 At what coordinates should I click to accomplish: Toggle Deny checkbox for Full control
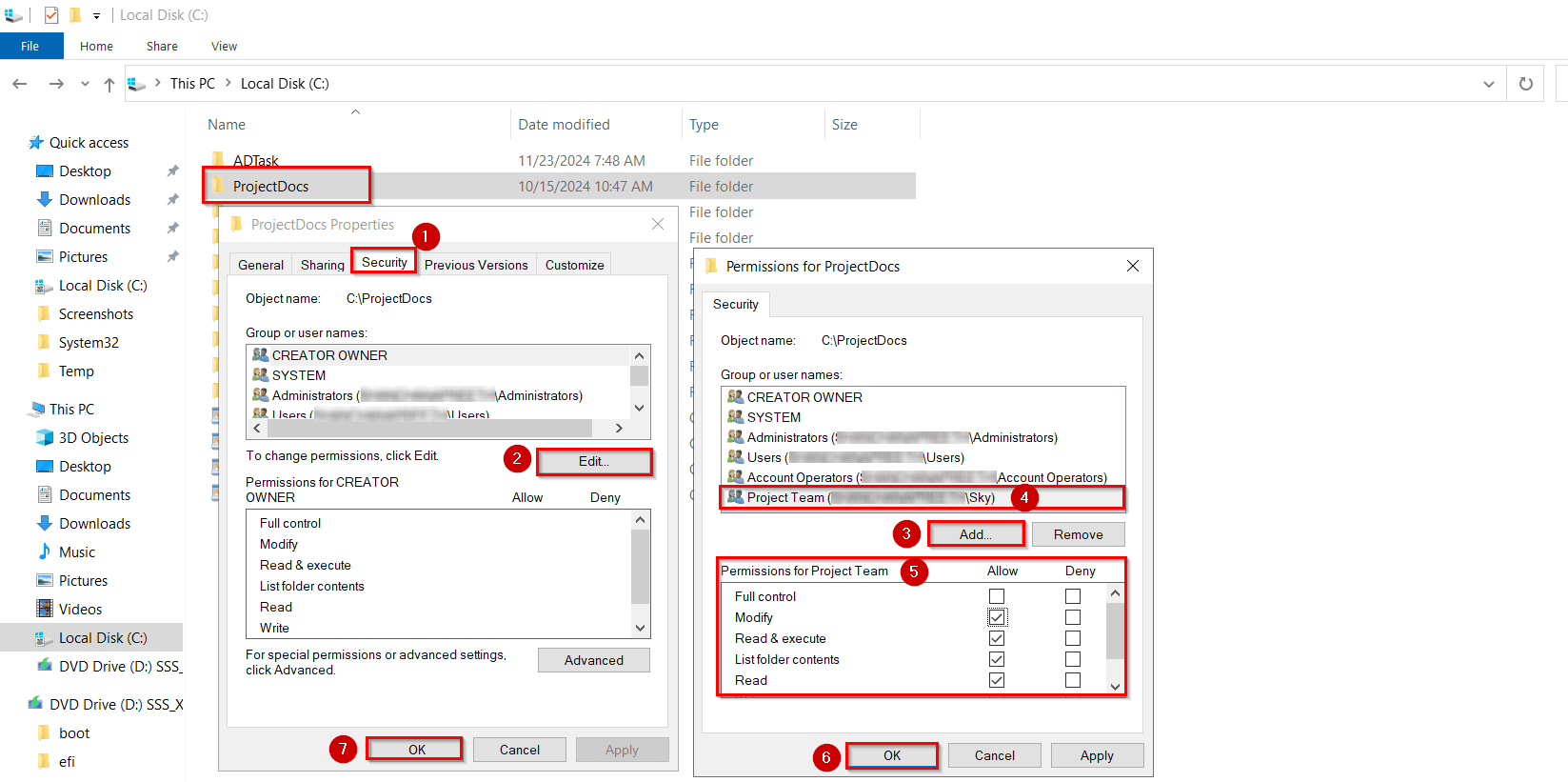(1073, 596)
